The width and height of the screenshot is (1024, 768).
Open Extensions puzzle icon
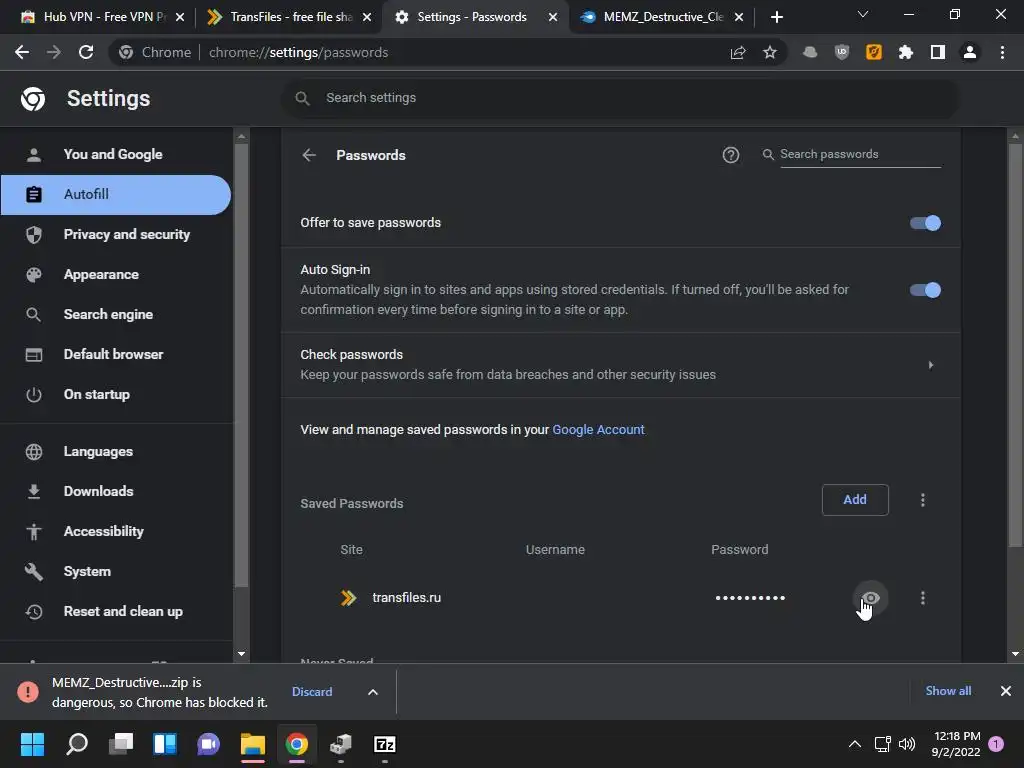[x=906, y=52]
